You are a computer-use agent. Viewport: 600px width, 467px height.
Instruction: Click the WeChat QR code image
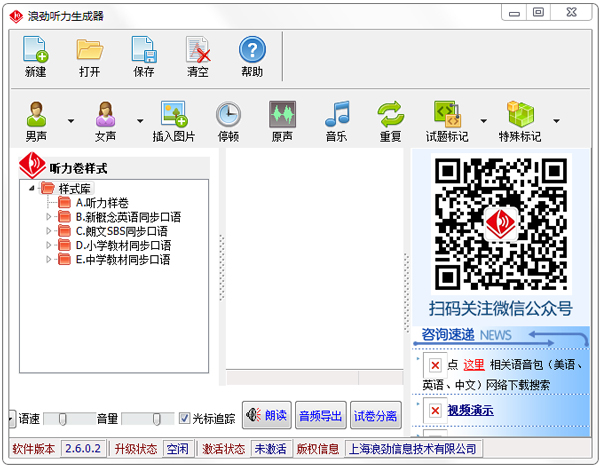[501, 224]
